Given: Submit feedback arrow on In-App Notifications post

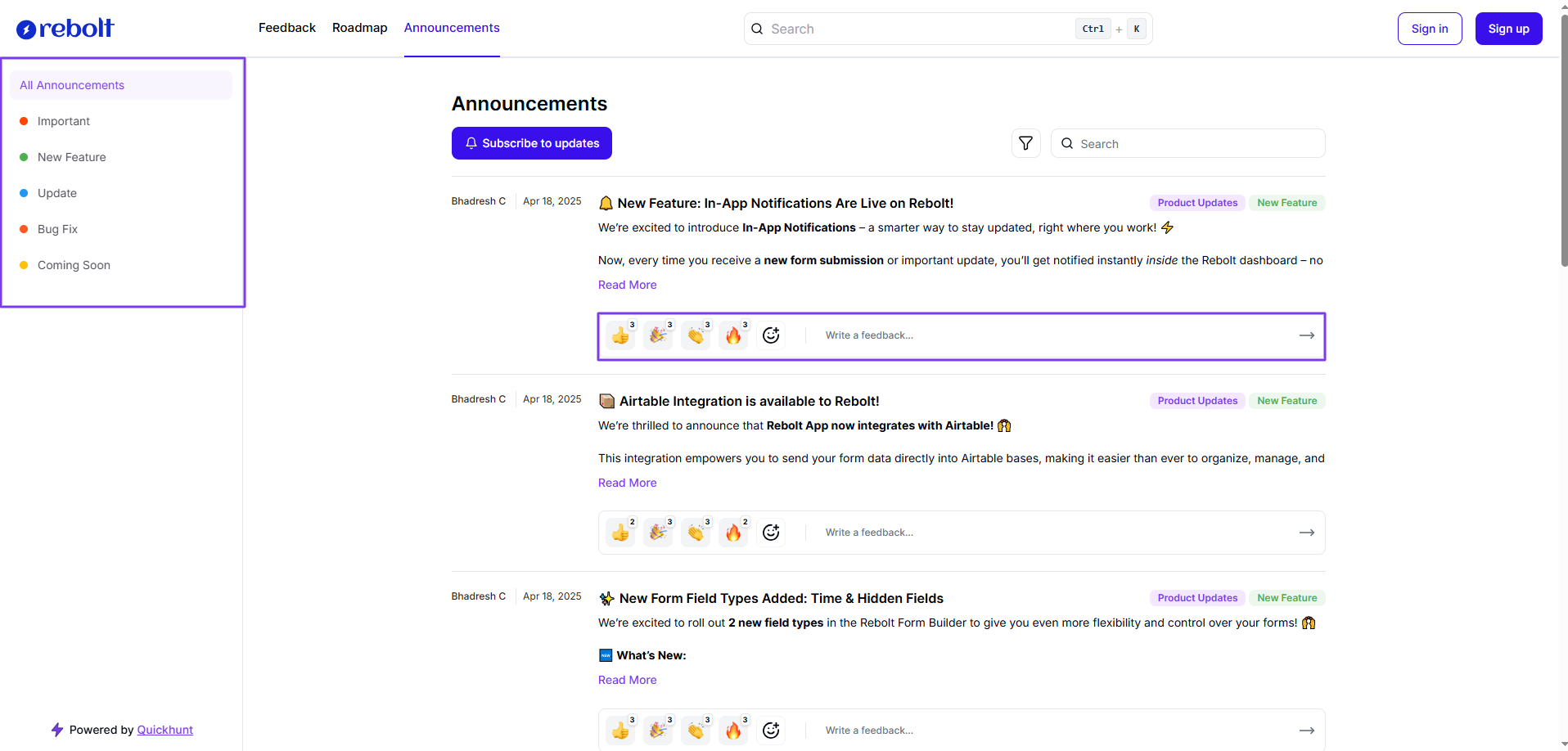Looking at the screenshot, I should [x=1307, y=335].
